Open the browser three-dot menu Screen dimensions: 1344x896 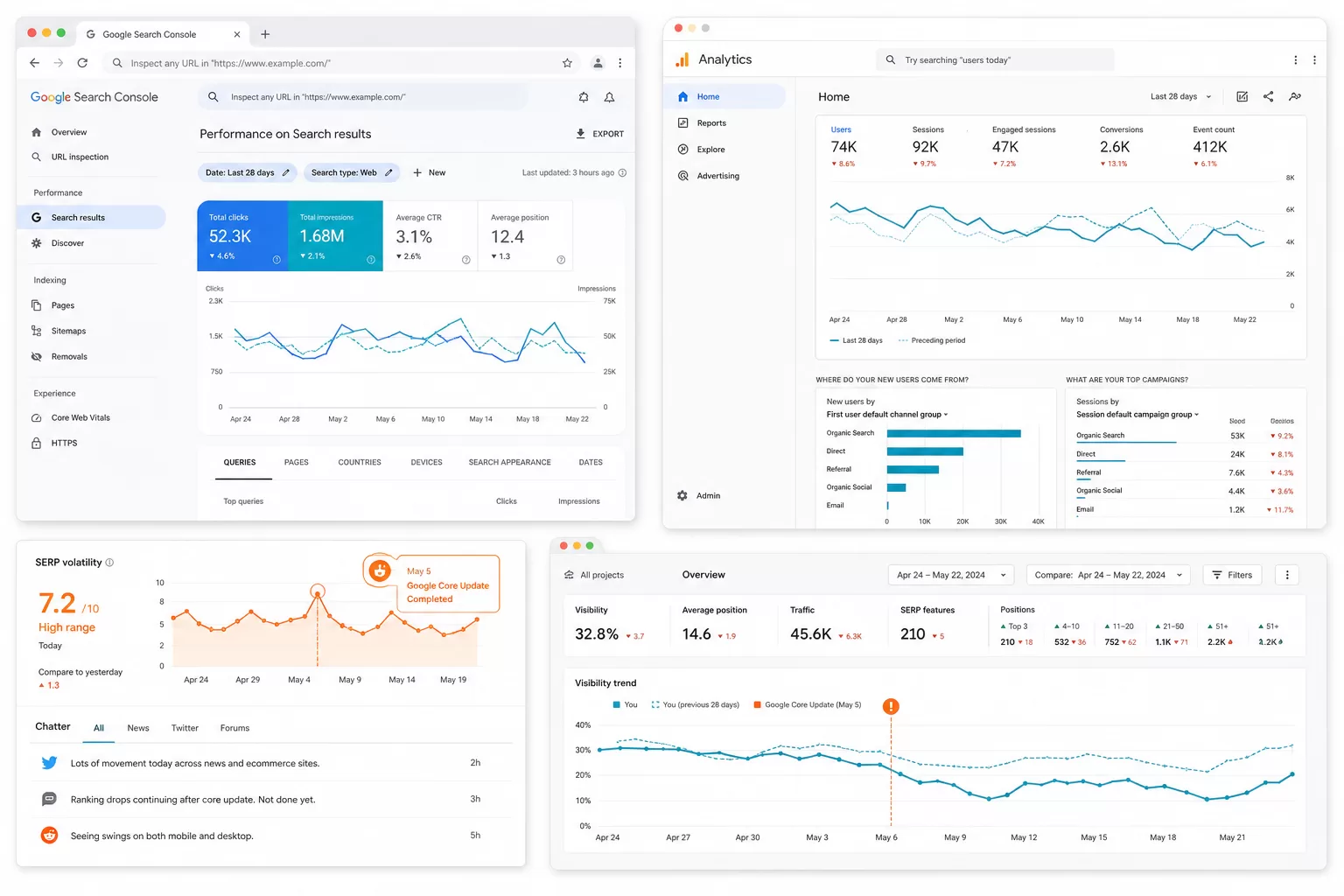pos(619,63)
